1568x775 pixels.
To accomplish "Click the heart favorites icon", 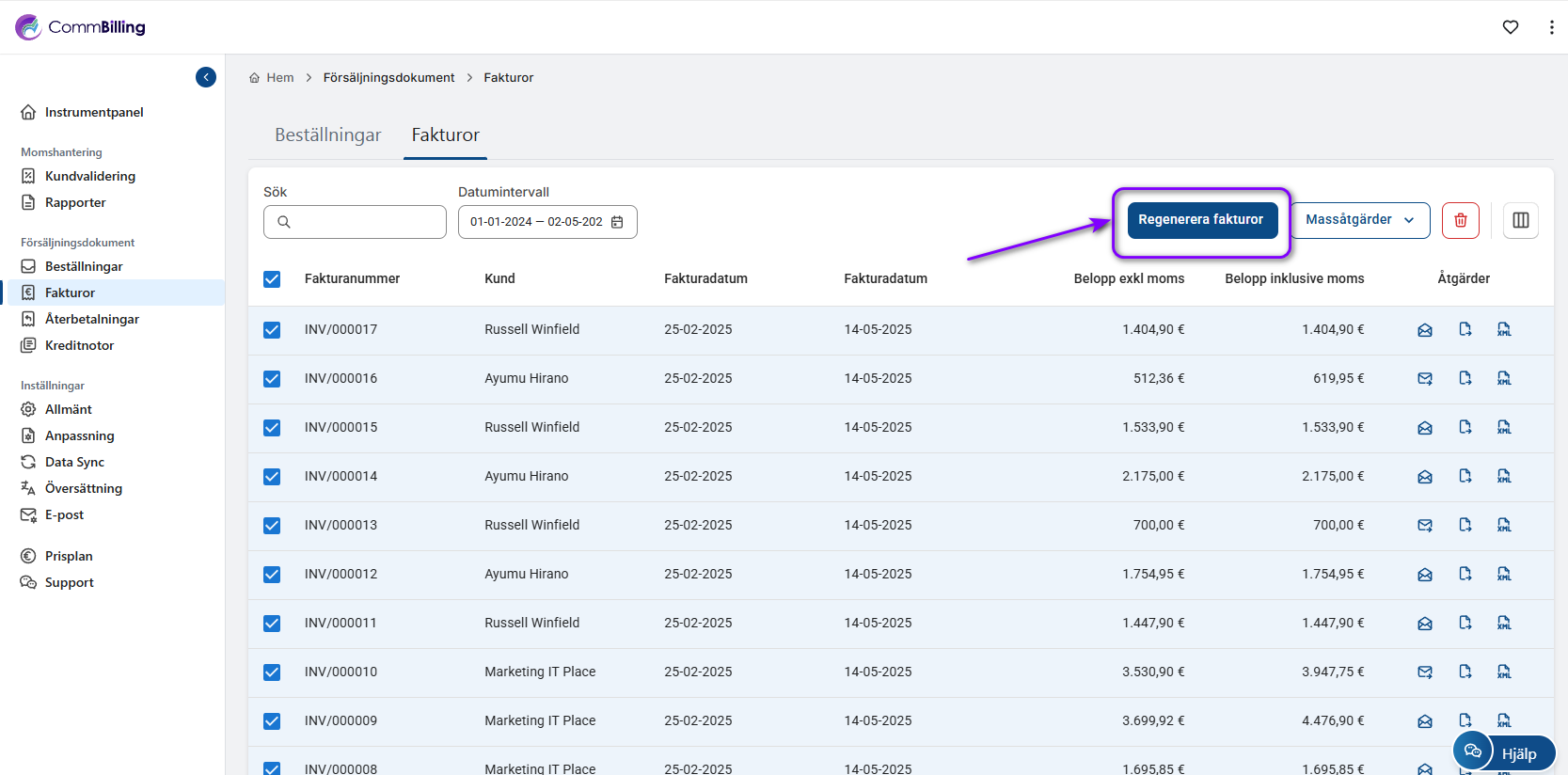I will pos(1510,27).
